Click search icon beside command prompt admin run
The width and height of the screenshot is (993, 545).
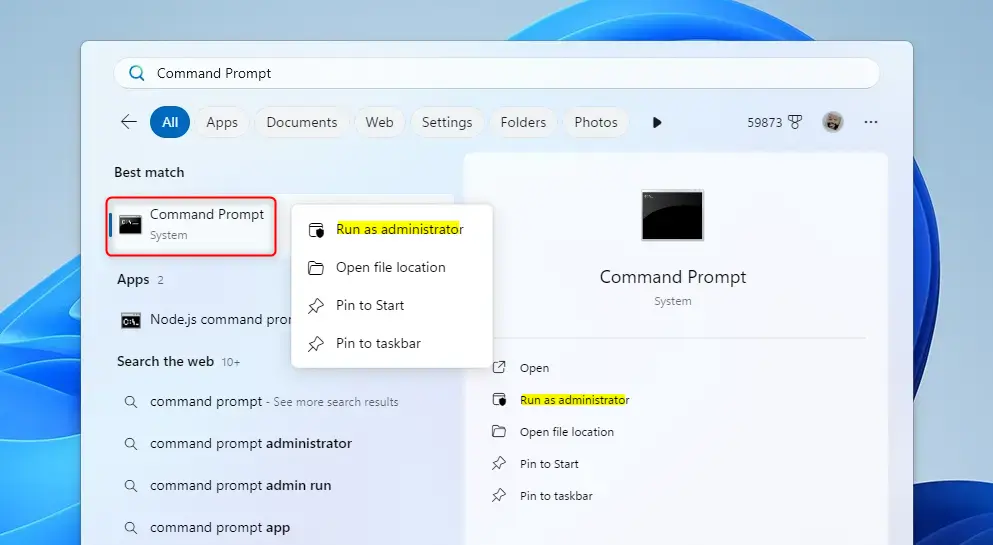click(130, 486)
